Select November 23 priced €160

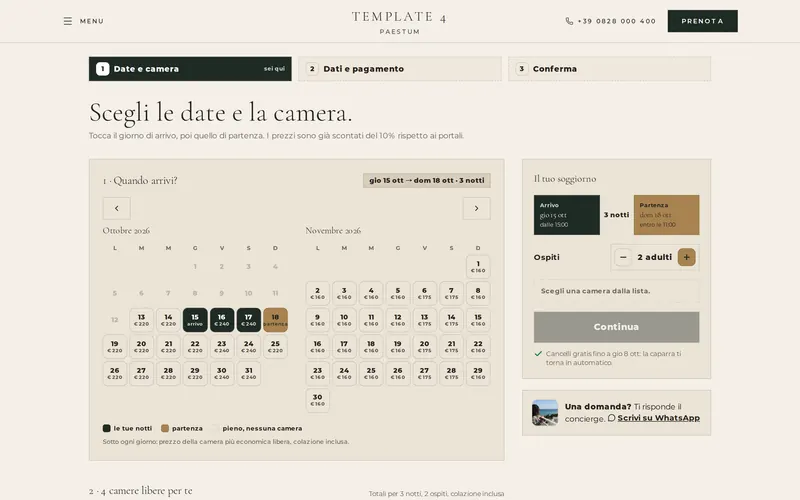(x=317, y=373)
